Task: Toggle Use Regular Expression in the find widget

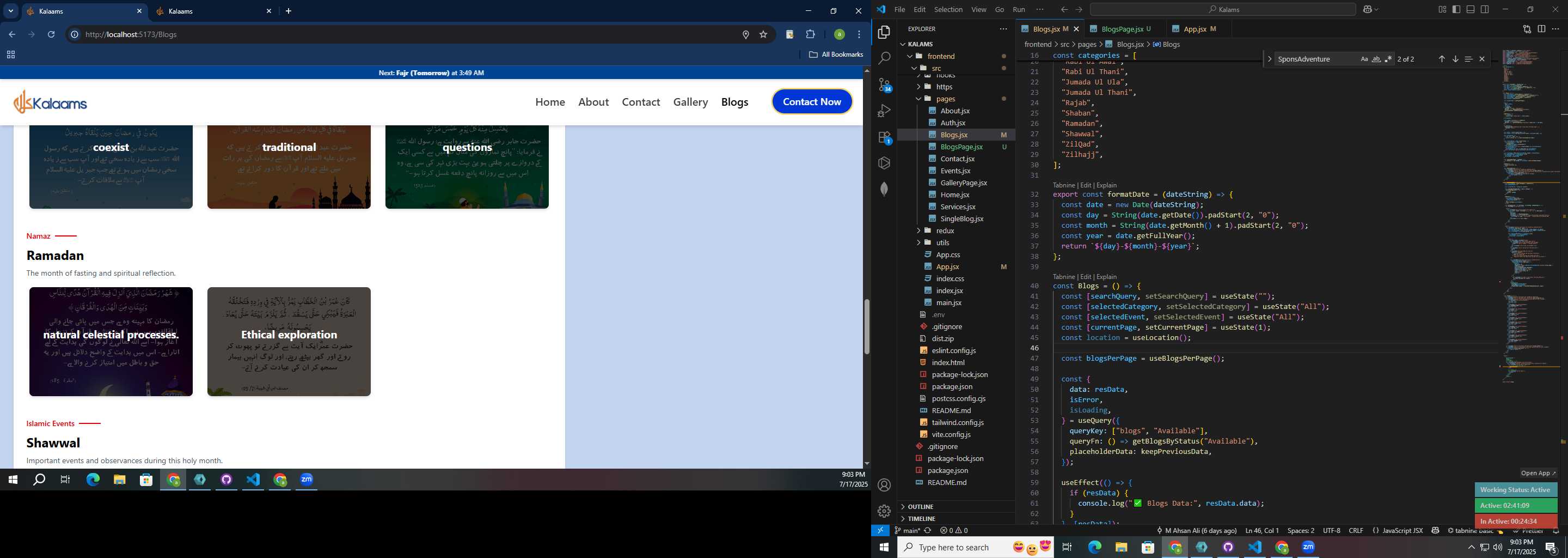Action: point(1388,59)
